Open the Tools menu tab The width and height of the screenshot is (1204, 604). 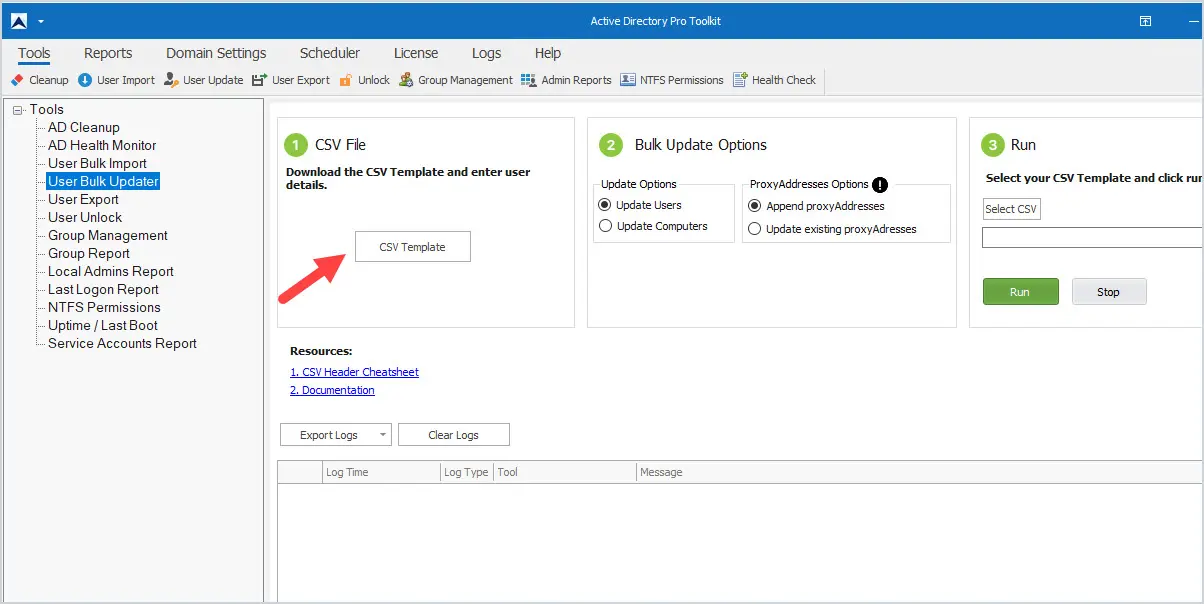coord(34,53)
